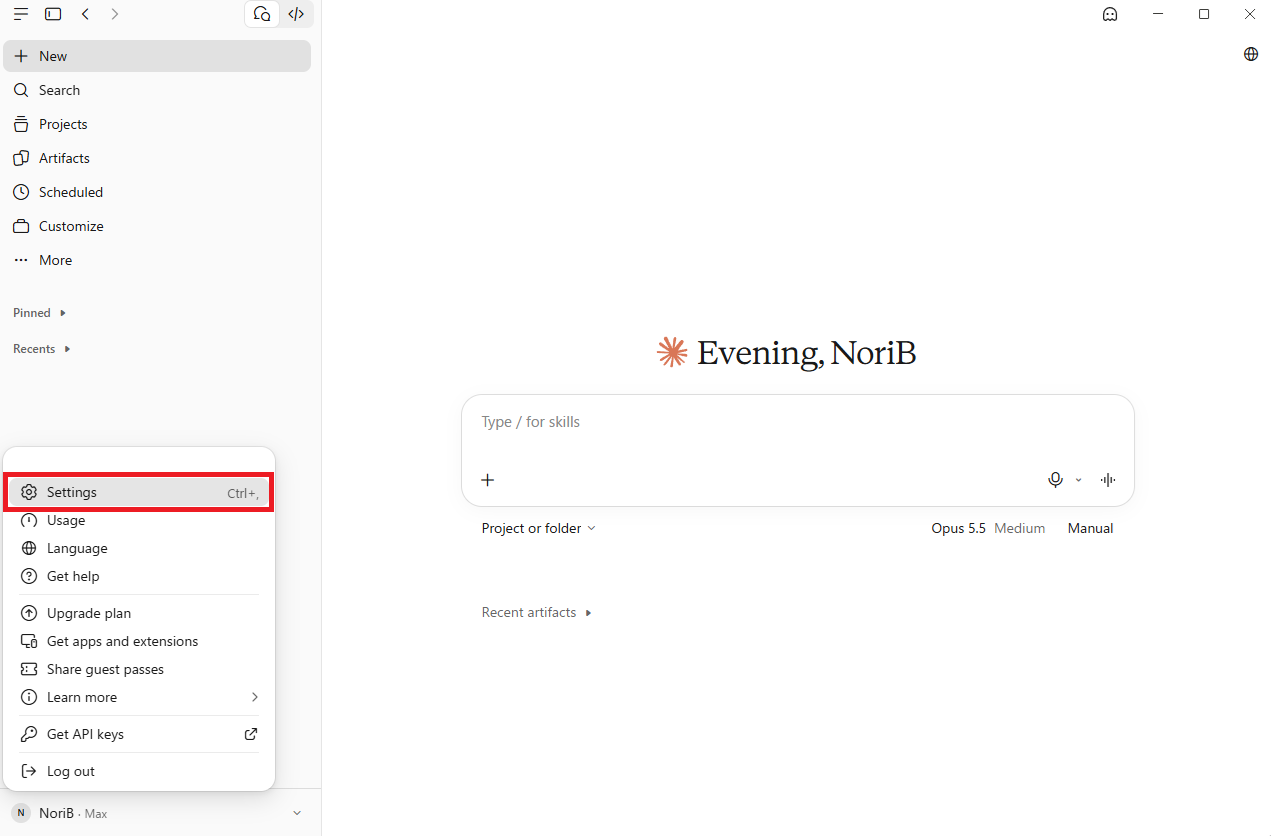Click the Get API keys key icon
The height and width of the screenshot is (836, 1271).
(29, 734)
